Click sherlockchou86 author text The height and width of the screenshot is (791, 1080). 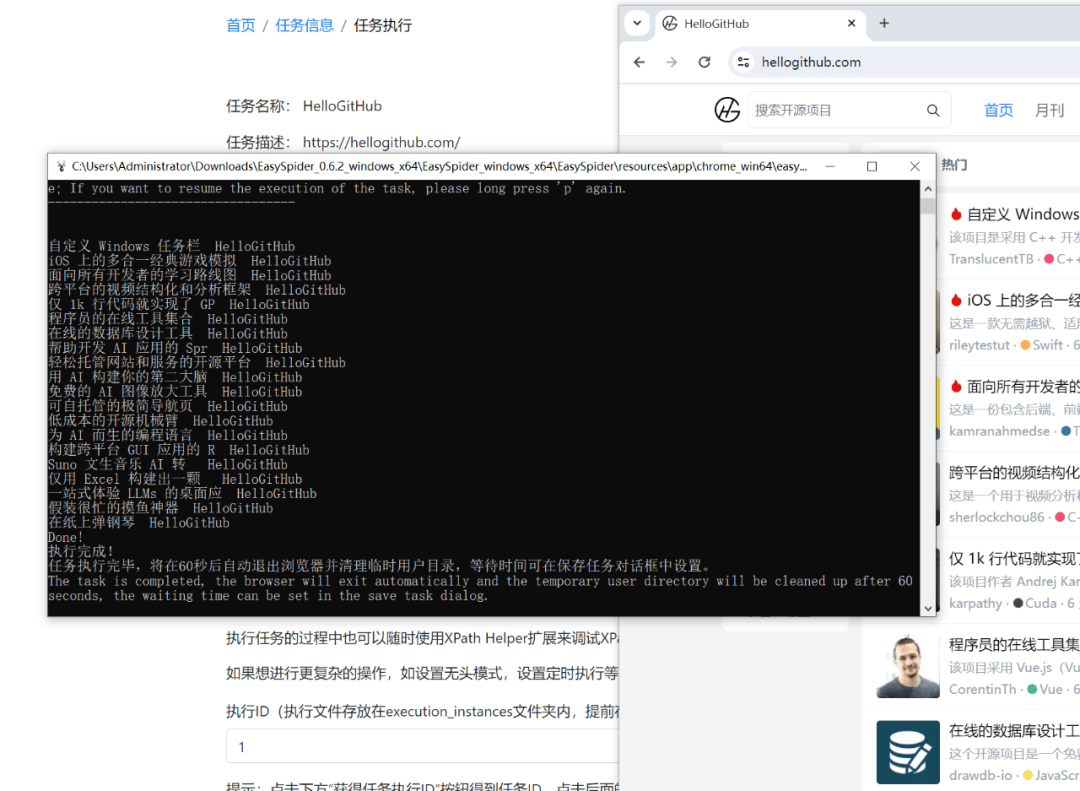click(996, 517)
